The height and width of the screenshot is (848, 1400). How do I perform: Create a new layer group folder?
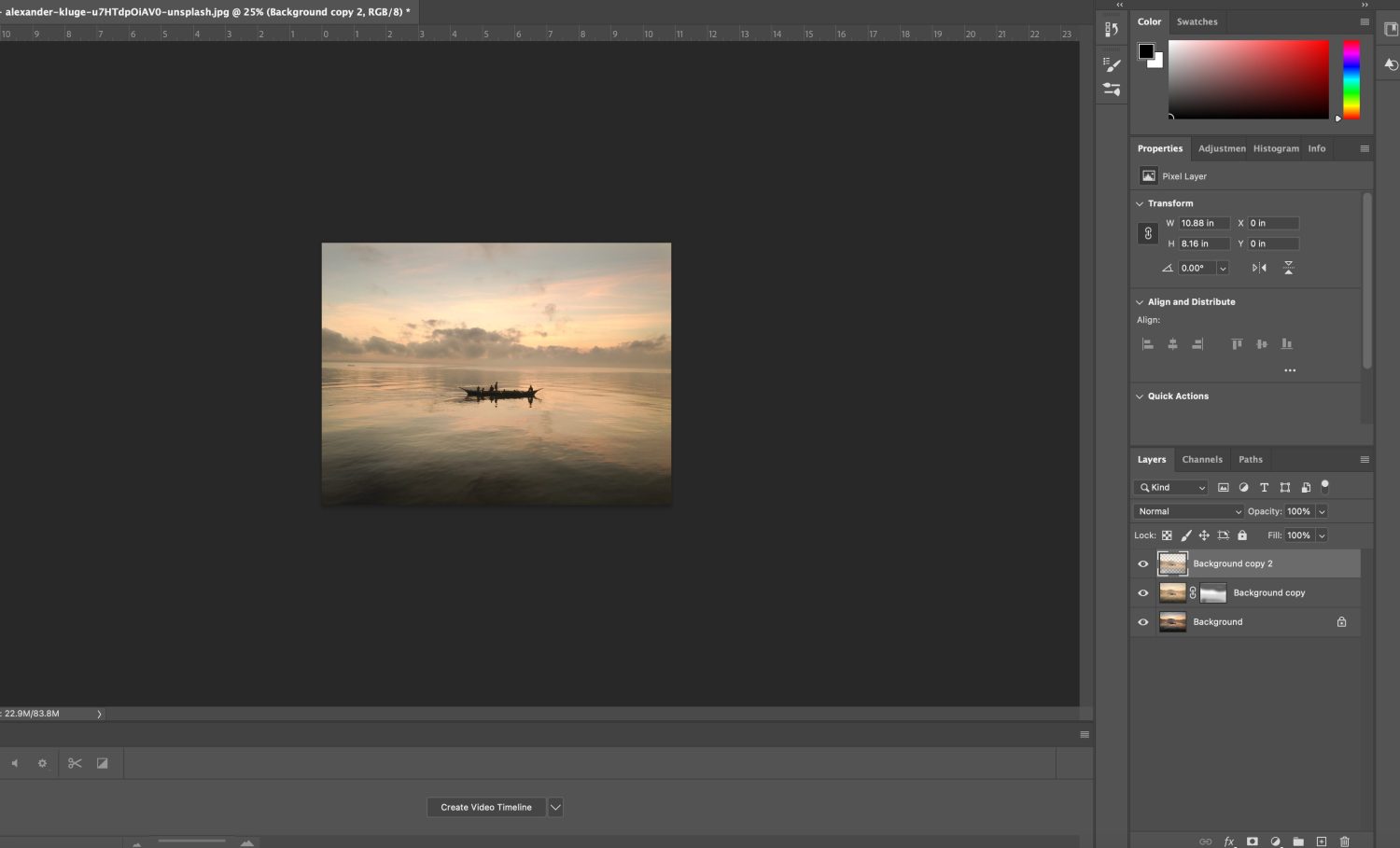pyautogui.click(x=1298, y=841)
